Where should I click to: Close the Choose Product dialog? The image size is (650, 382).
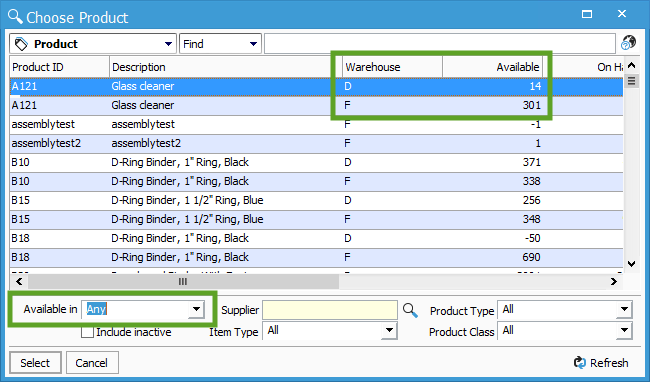point(622,14)
